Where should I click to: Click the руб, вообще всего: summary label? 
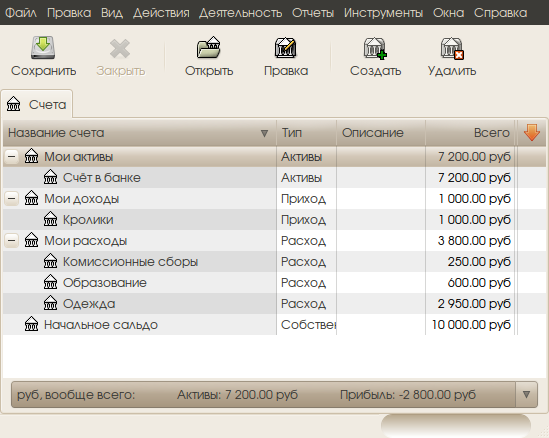(76, 395)
